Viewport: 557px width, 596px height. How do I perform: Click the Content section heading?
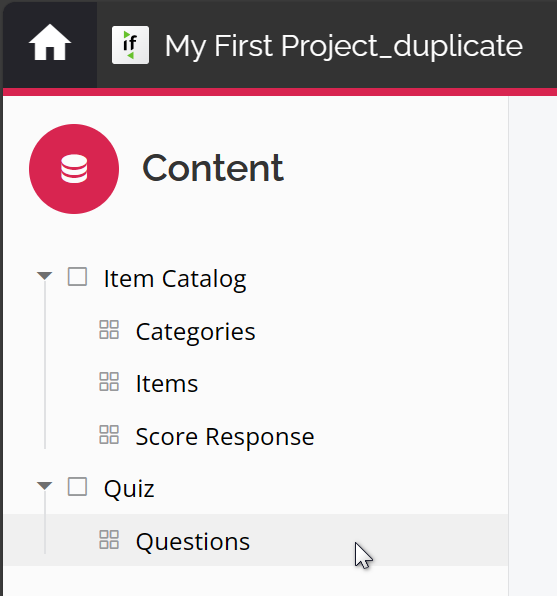(213, 168)
